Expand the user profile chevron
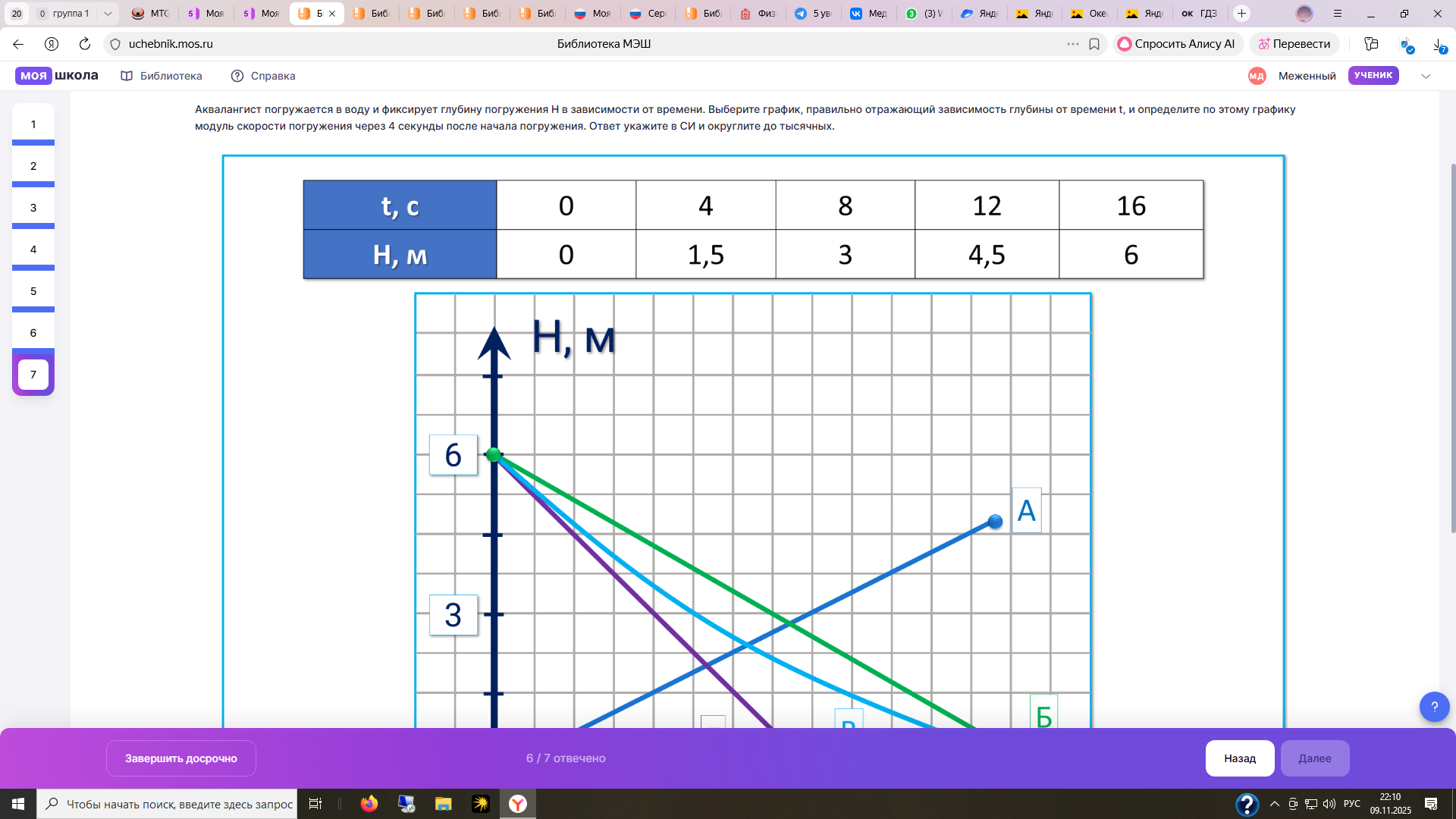This screenshot has height=819, width=1456. (1426, 76)
